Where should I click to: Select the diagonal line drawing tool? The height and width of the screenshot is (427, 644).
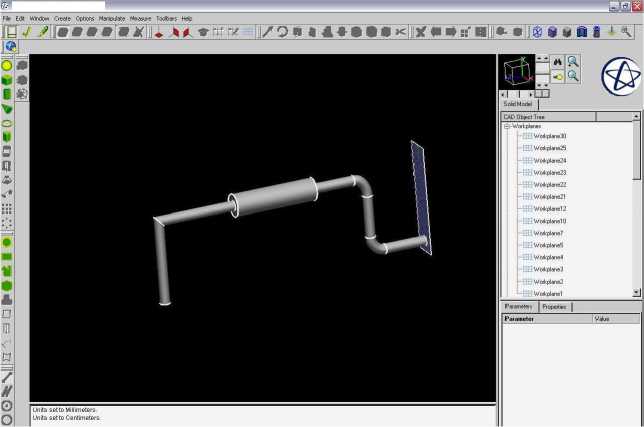coord(7,377)
